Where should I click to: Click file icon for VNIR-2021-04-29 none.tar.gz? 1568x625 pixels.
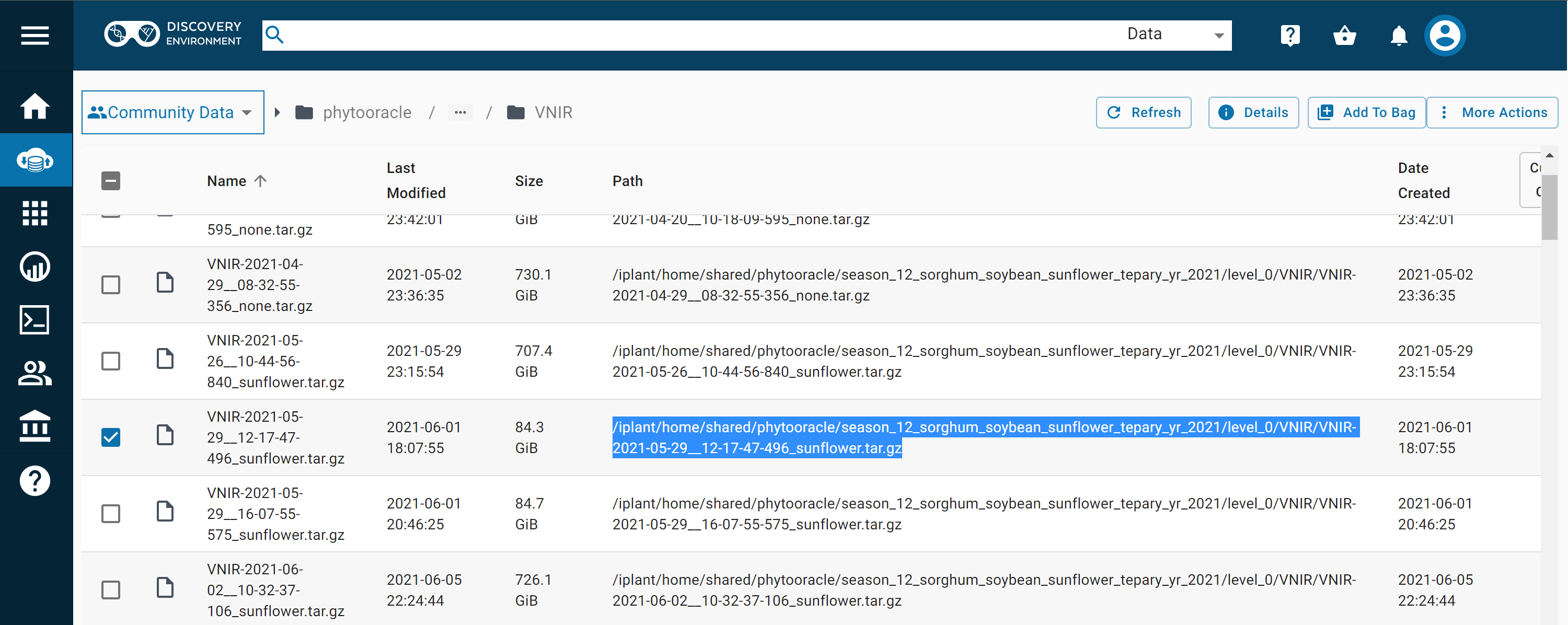[165, 283]
